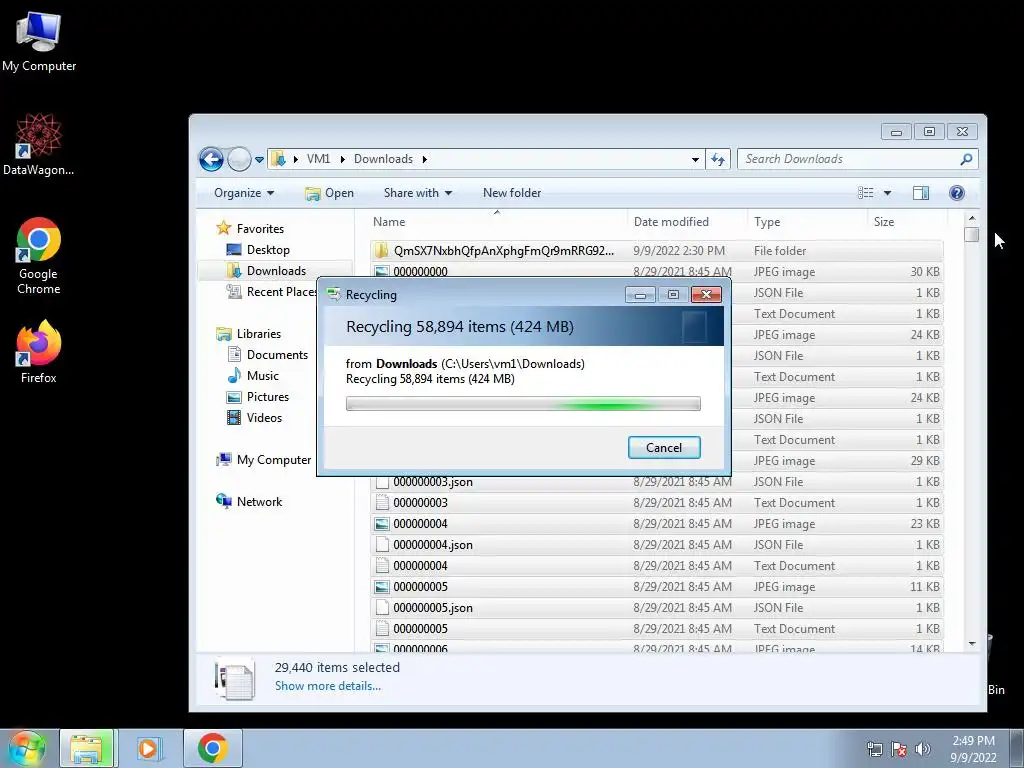Click the Chrome taskbar icon
1024x768 pixels.
(x=212, y=748)
